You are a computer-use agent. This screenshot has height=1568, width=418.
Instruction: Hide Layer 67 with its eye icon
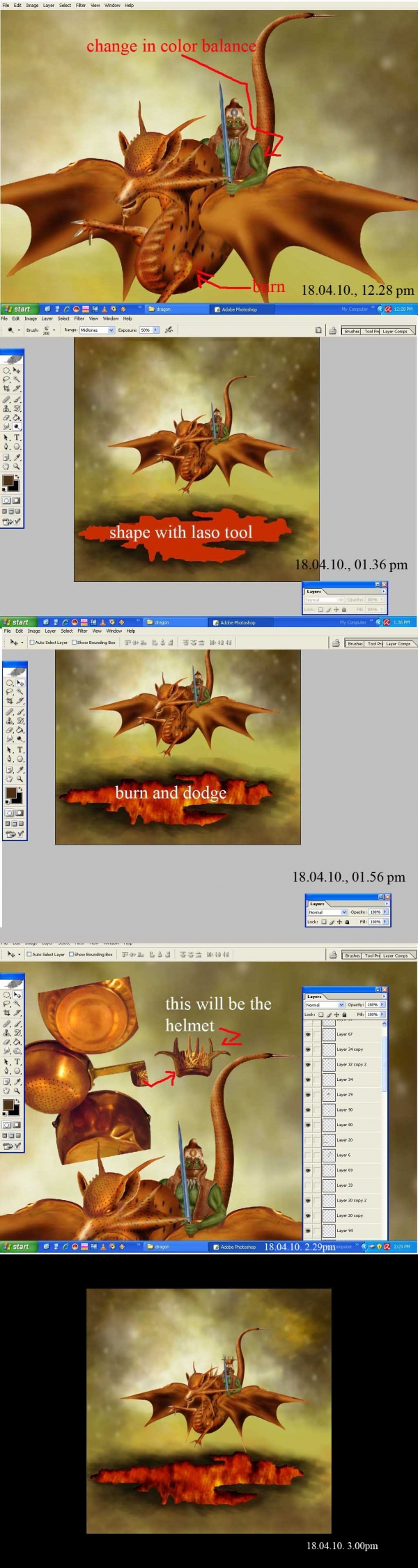coord(308,1034)
